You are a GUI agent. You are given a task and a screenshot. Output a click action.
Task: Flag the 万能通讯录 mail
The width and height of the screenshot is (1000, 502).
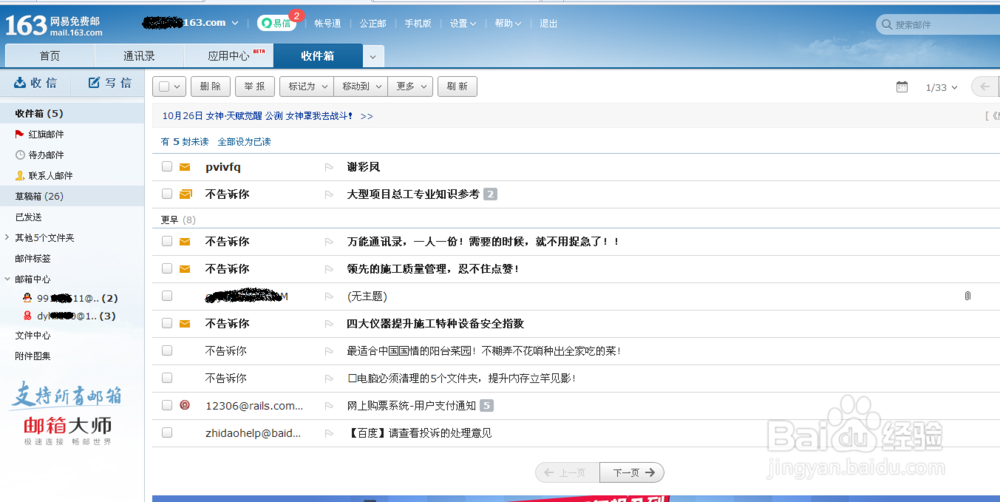tap(329, 242)
